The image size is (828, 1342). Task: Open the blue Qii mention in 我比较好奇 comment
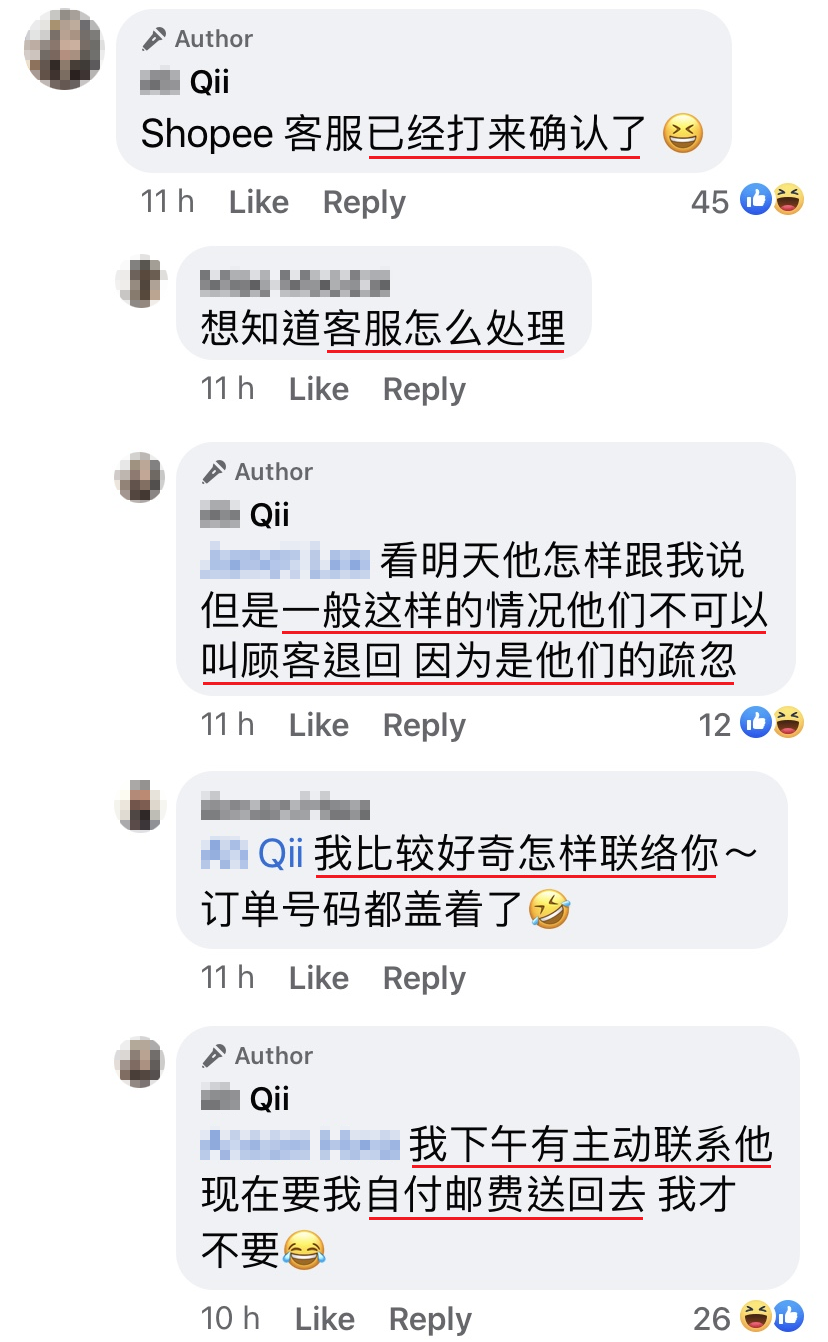280,854
